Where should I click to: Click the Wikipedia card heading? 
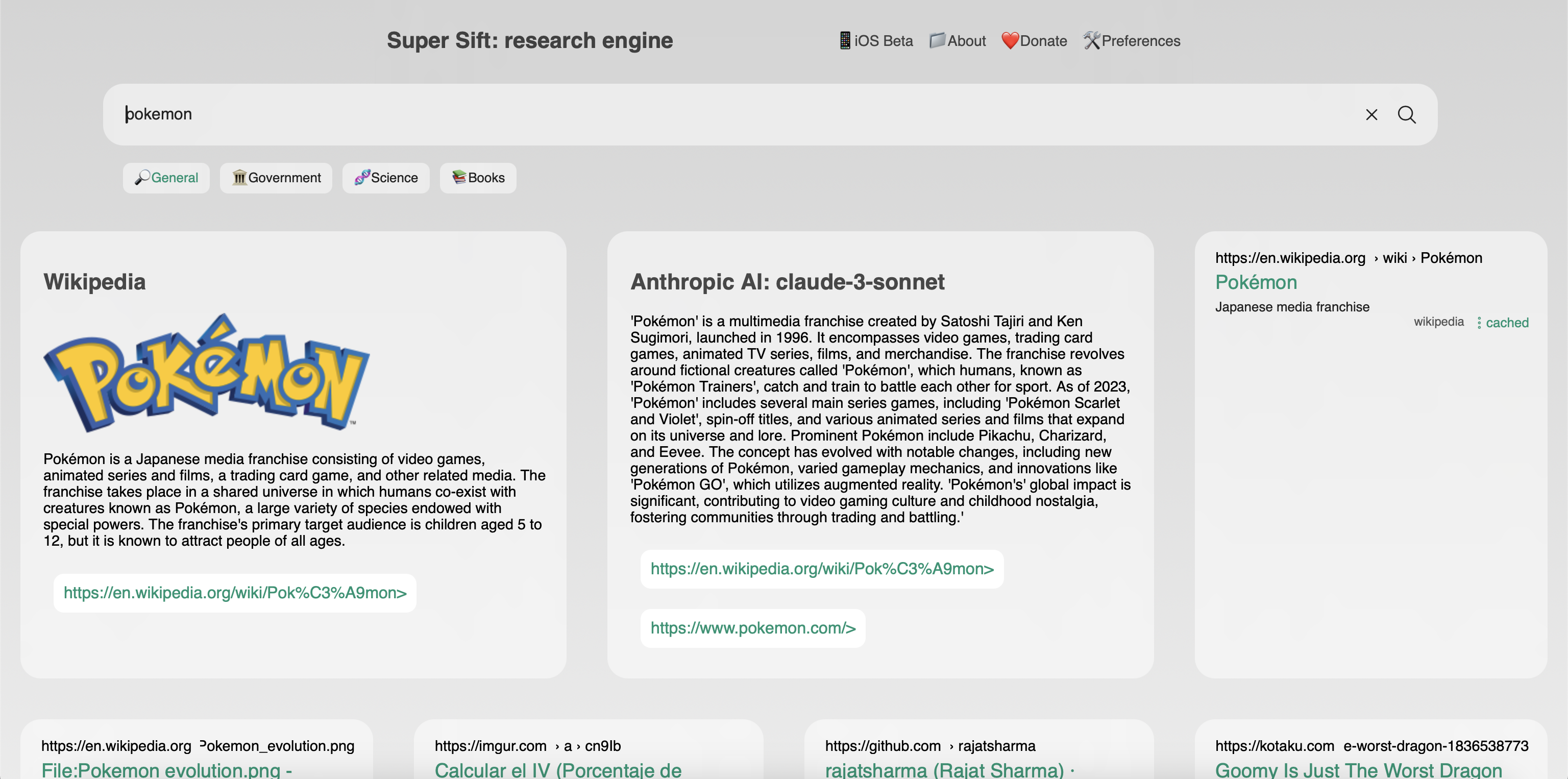point(94,282)
